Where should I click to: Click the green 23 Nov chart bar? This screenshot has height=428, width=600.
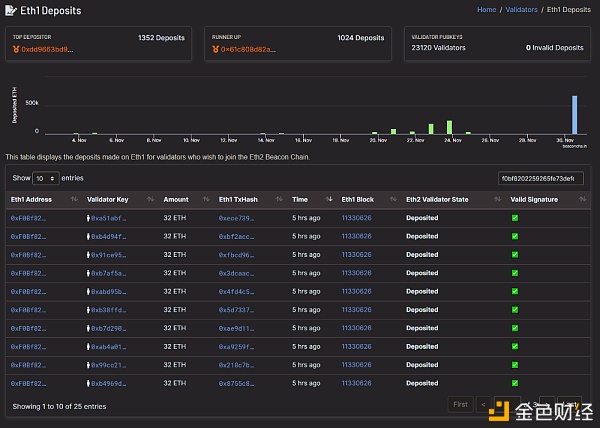431,129
